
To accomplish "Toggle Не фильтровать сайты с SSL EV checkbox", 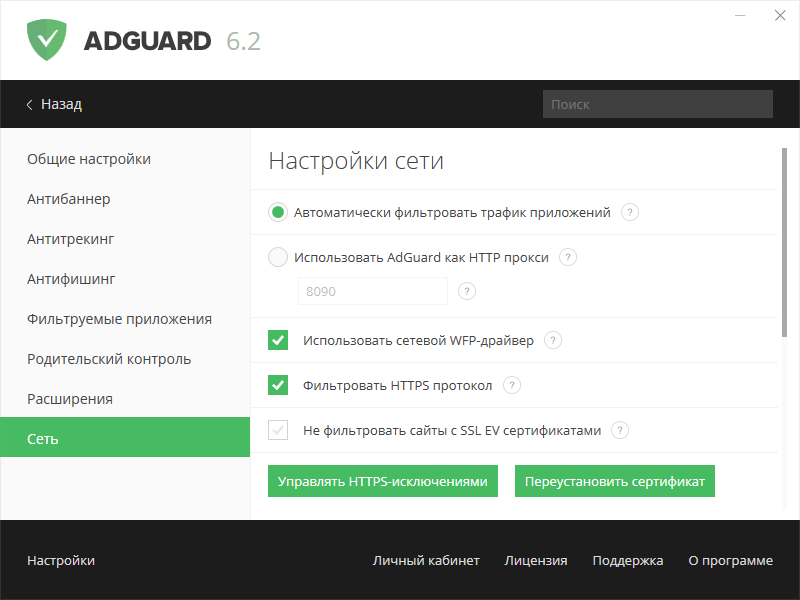I will click(x=278, y=431).
